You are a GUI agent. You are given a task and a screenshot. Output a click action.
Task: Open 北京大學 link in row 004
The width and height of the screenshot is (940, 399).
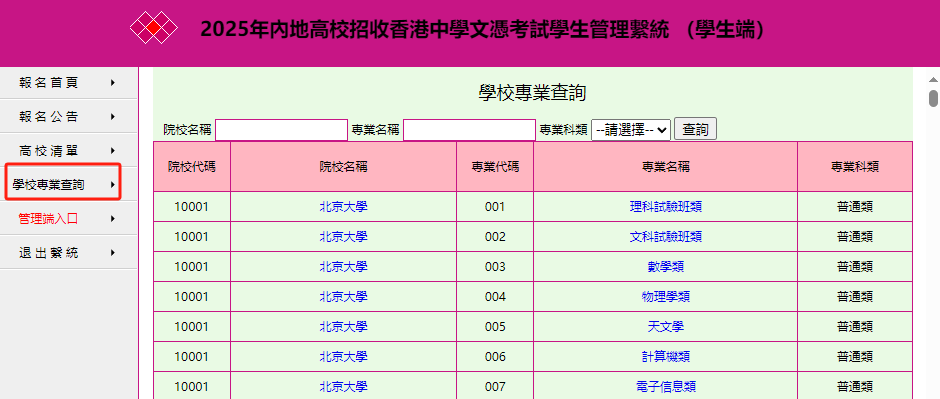(x=344, y=297)
